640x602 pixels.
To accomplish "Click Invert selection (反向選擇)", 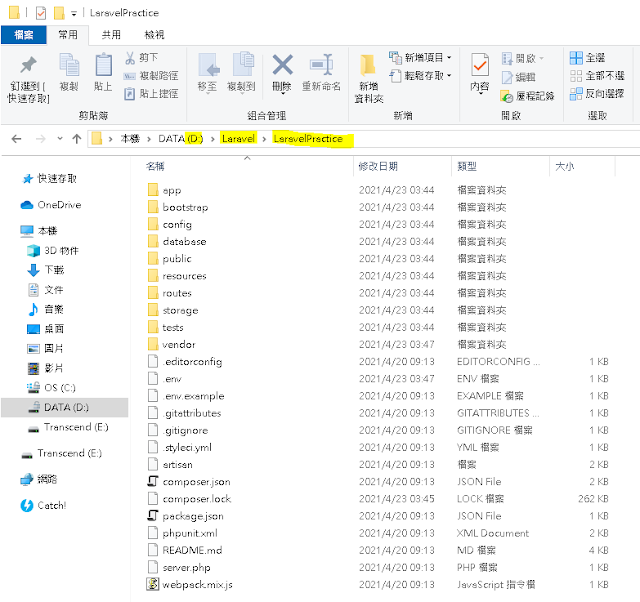I will (597, 94).
